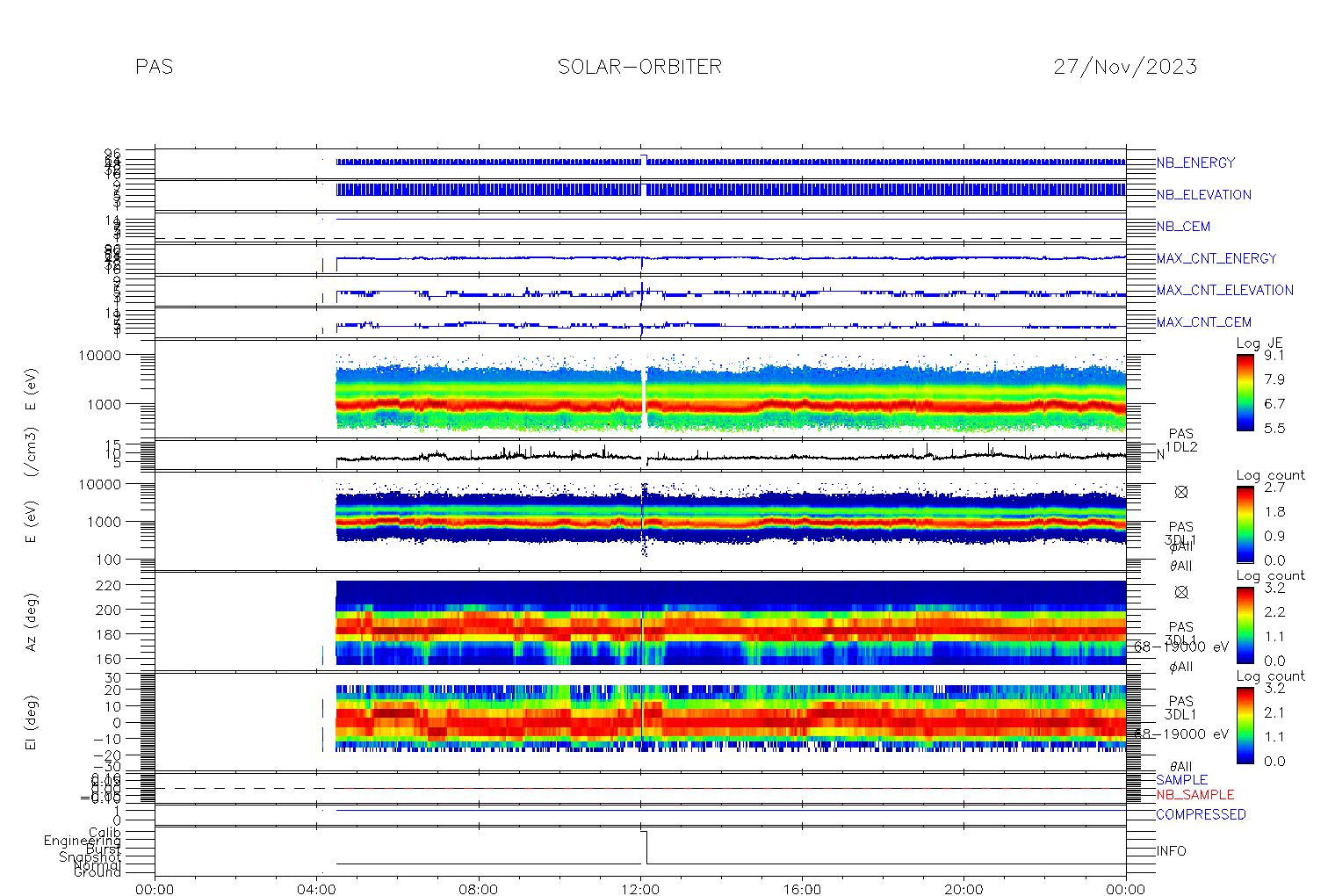Click the Calib mode label
1328x896 pixels.
click(105, 832)
